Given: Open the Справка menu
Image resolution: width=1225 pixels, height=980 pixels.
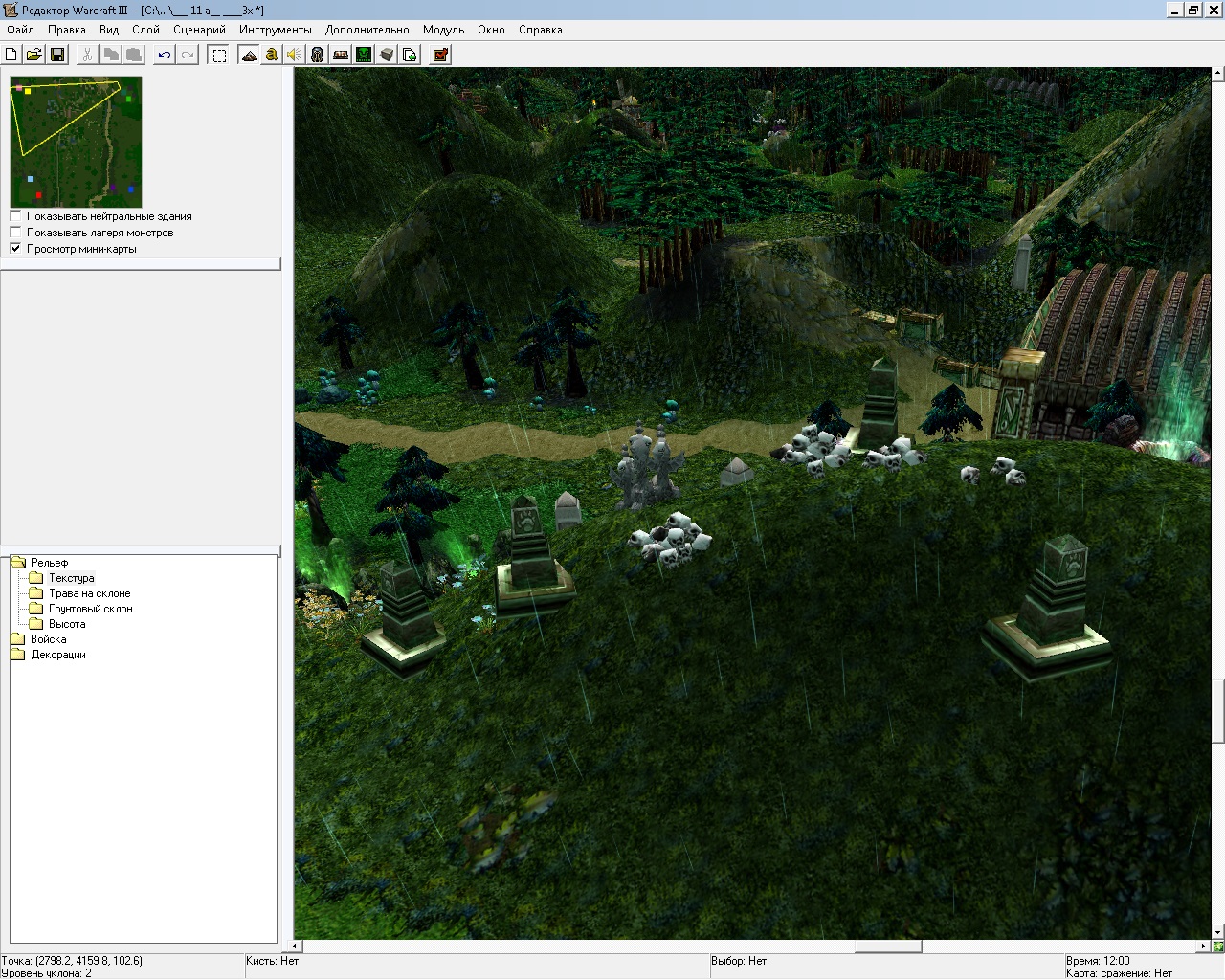Looking at the screenshot, I should (x=540, y=30).
